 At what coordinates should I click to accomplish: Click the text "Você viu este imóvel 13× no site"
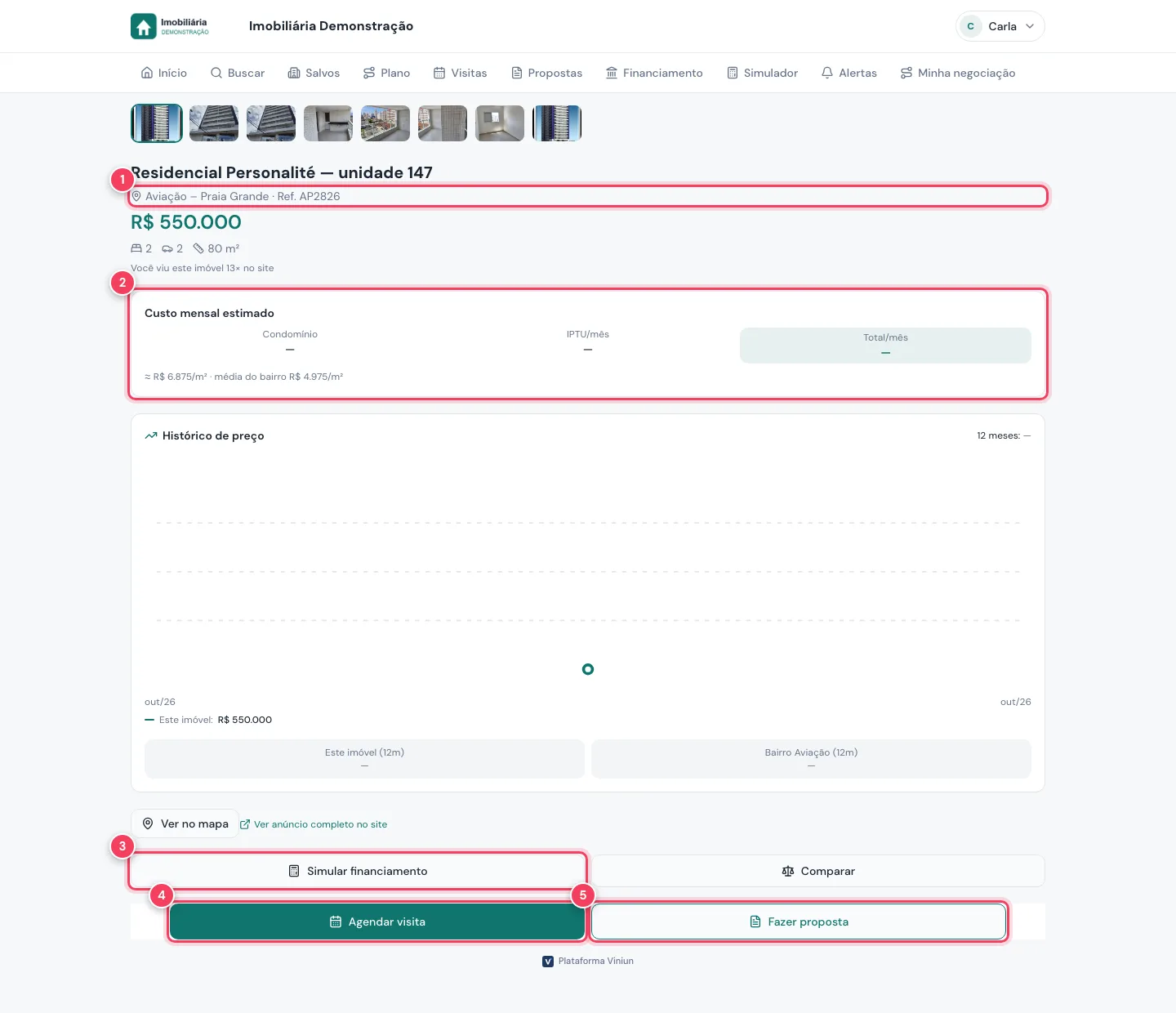203,268
